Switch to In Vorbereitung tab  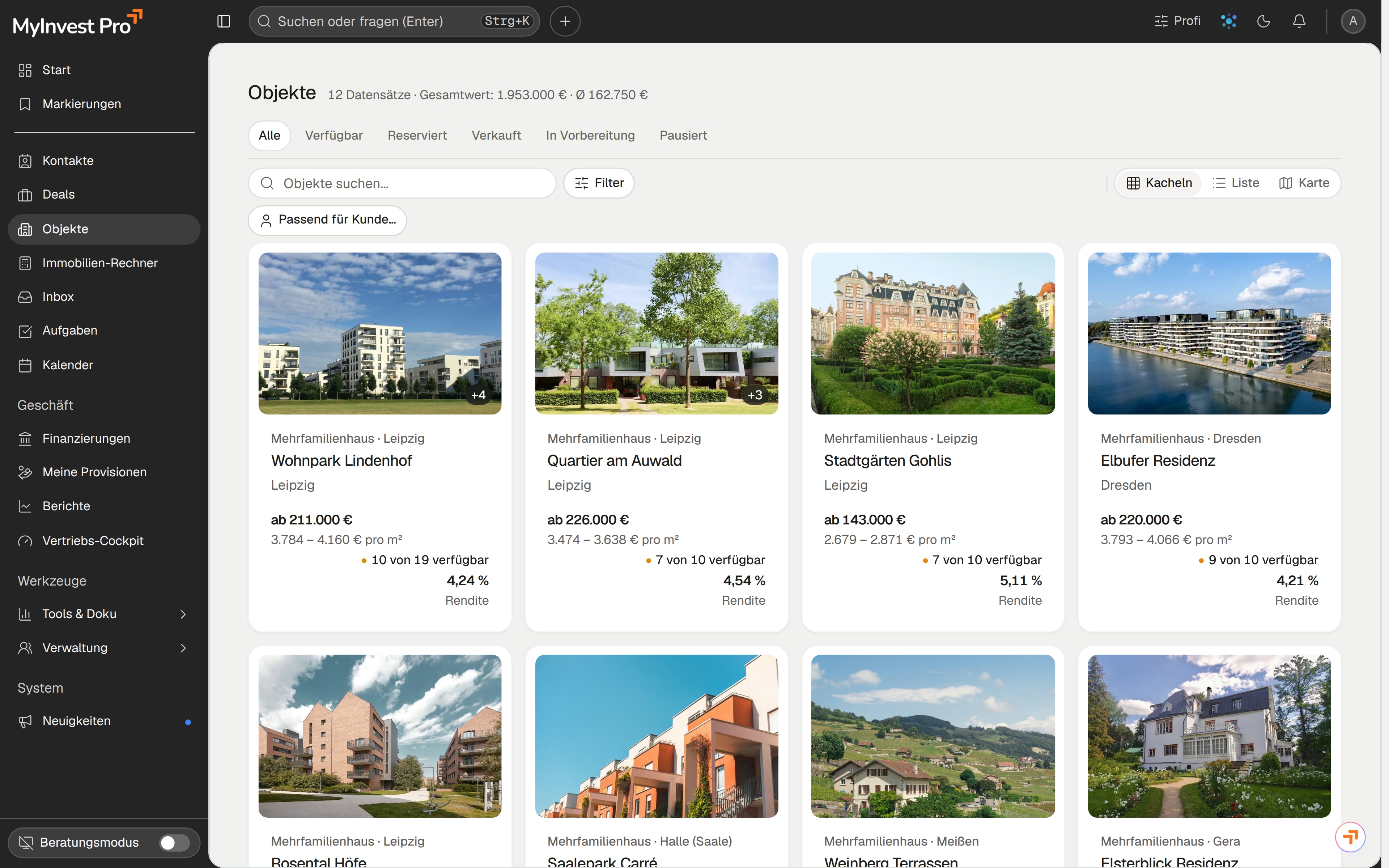point(591,136)
